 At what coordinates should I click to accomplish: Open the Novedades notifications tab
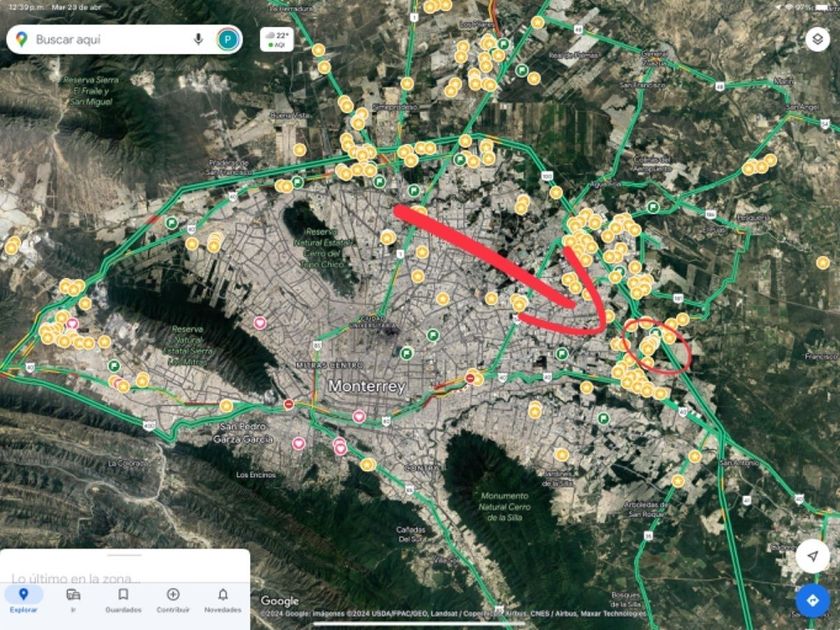point(223,601)
